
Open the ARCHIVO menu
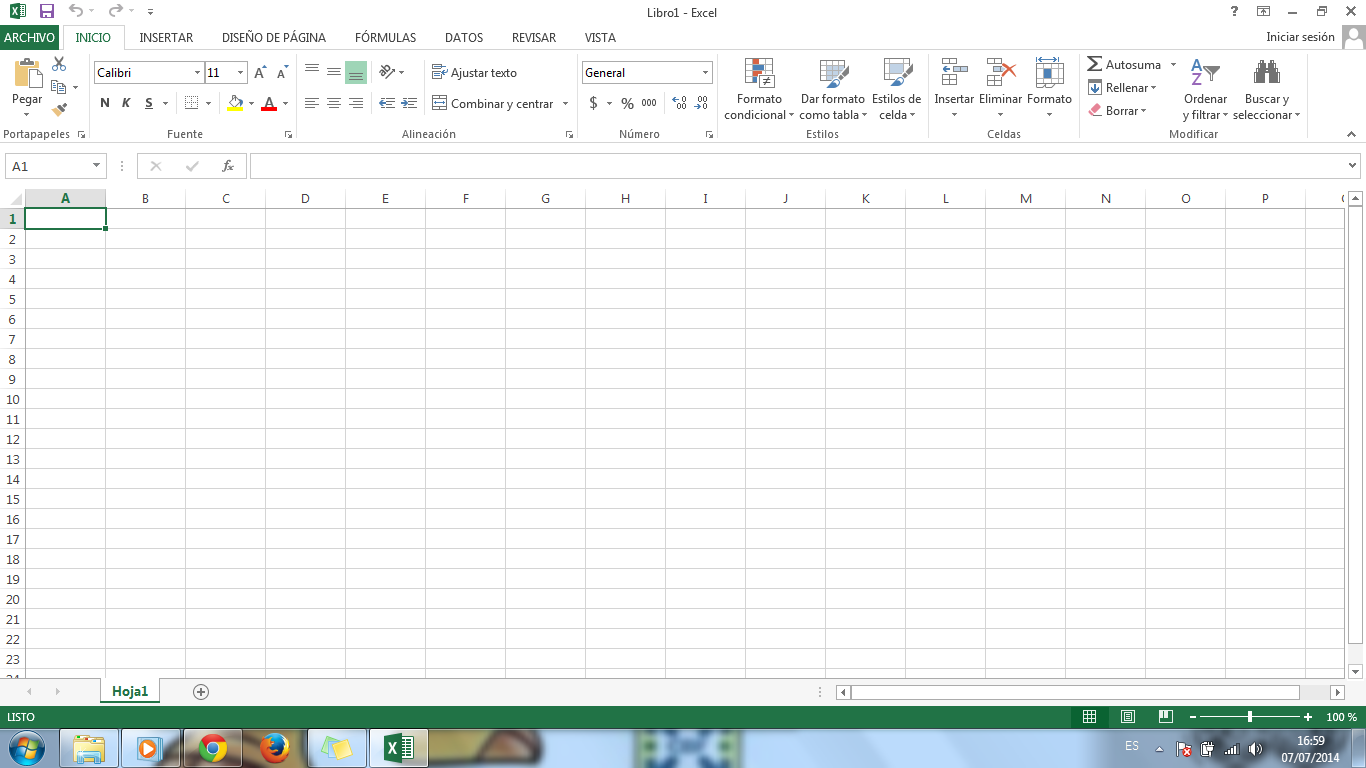(29, 37)
